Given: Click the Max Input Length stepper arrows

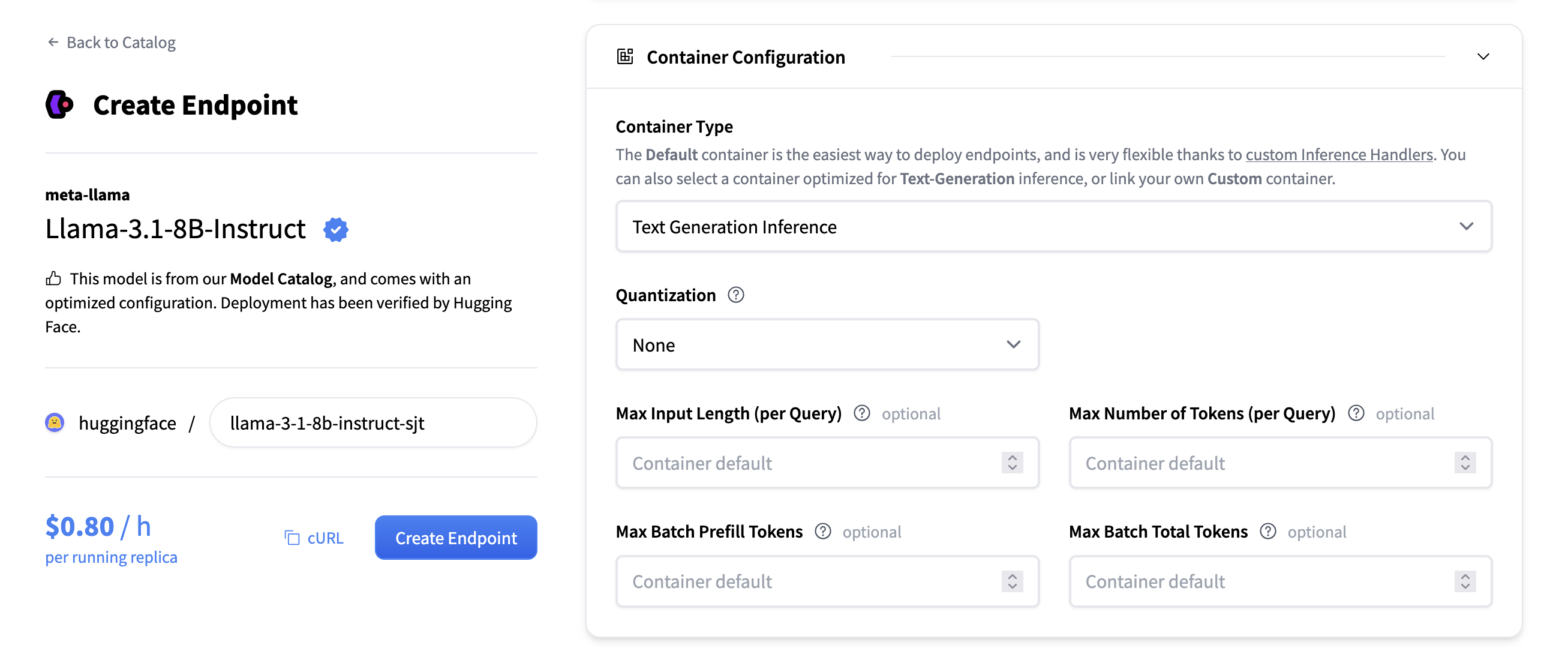Looking at the screenshot, I should click(1013, 463).
